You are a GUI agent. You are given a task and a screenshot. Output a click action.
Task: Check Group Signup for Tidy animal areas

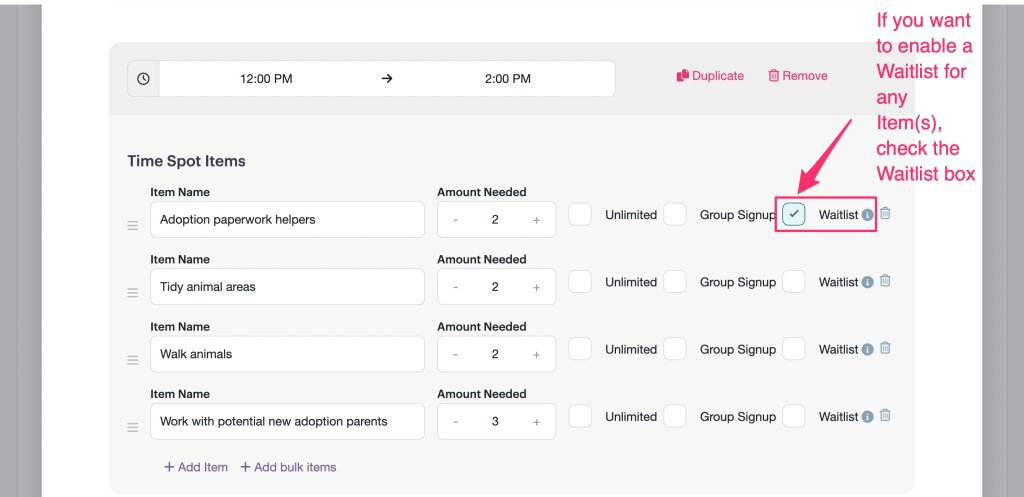(675, 281)
